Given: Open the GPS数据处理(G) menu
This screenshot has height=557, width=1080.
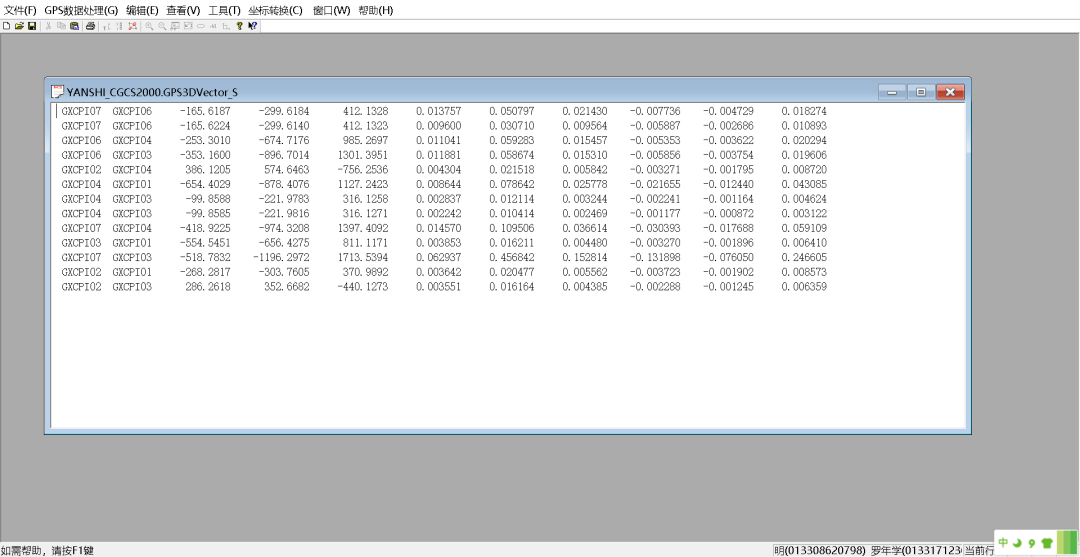Looking at the screenshot, I should (x=81, y=10).
